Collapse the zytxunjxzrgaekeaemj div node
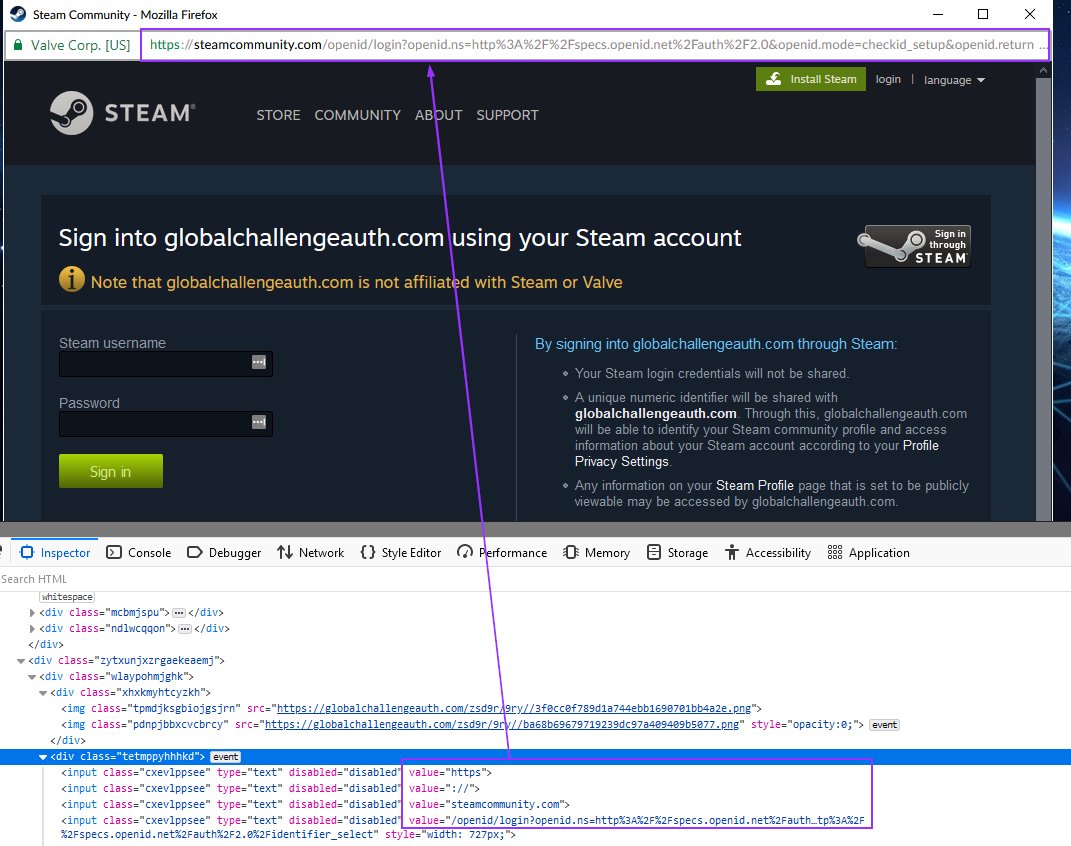1071x846 pixels. [21, 660]
